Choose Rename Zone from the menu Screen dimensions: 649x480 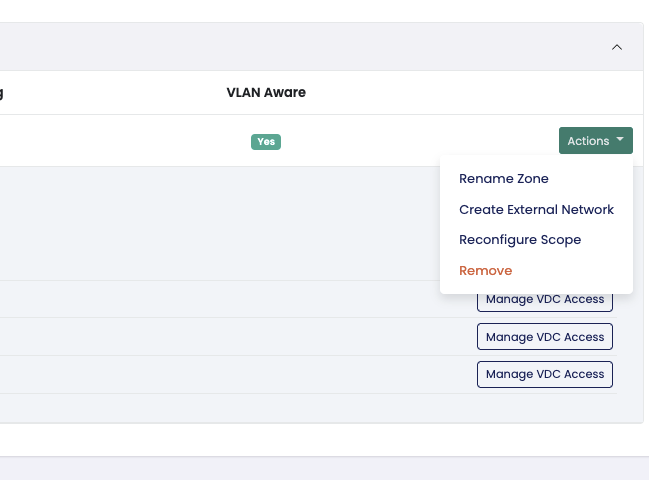coord(504,179)
